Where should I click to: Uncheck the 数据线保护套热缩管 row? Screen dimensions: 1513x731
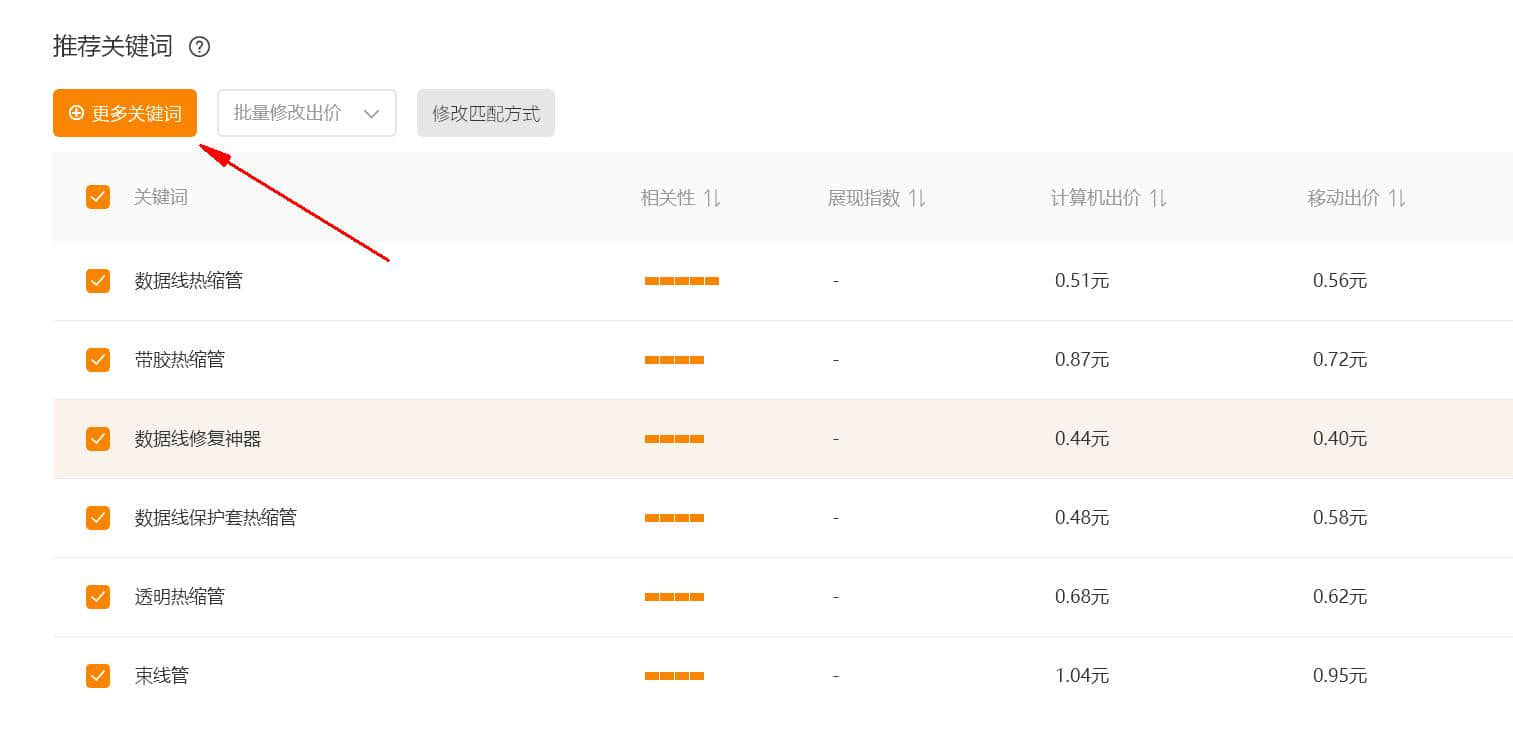click(x=98, y=518)
